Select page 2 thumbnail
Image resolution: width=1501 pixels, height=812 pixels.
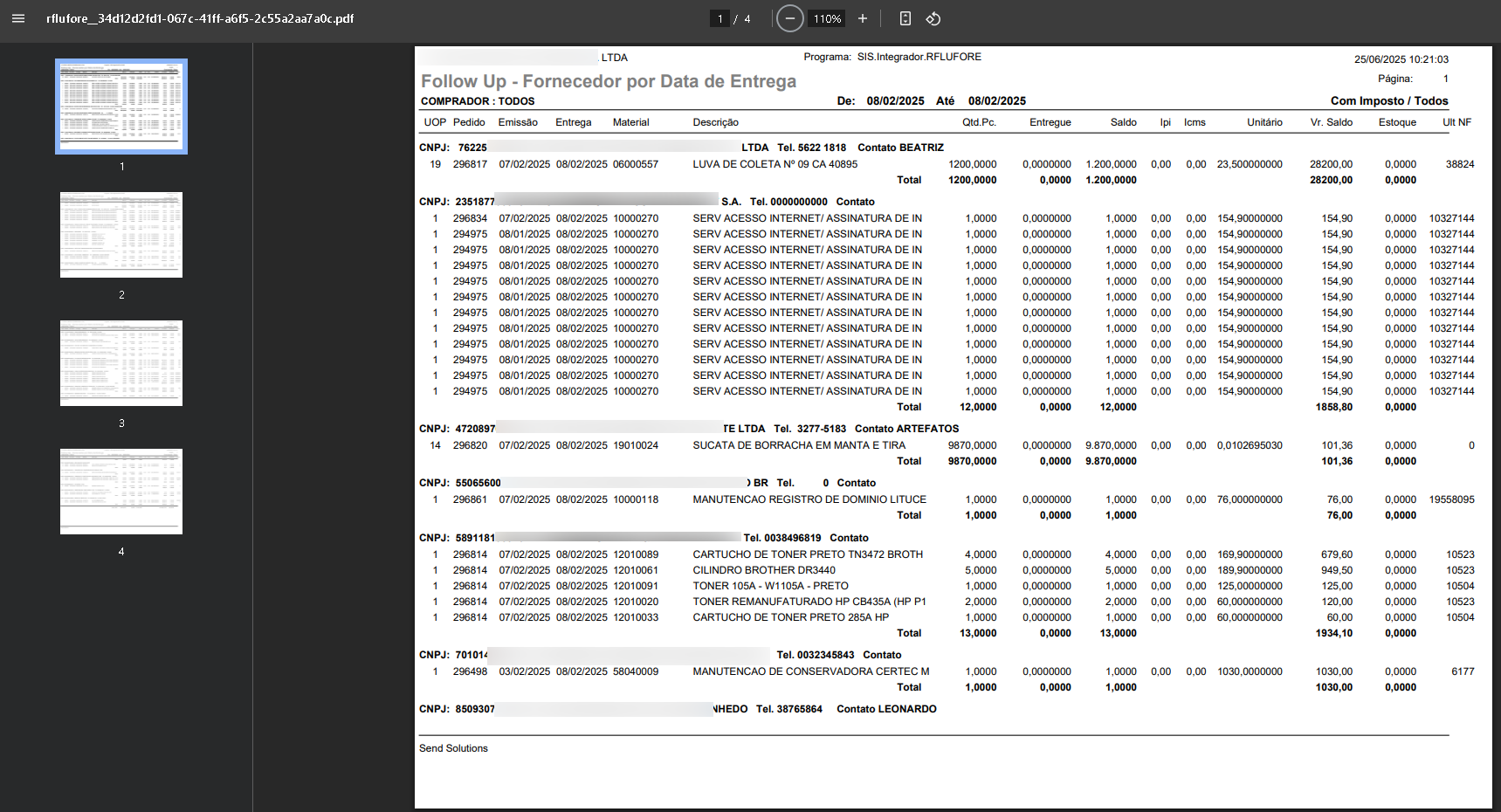click(x=121, y=235)
